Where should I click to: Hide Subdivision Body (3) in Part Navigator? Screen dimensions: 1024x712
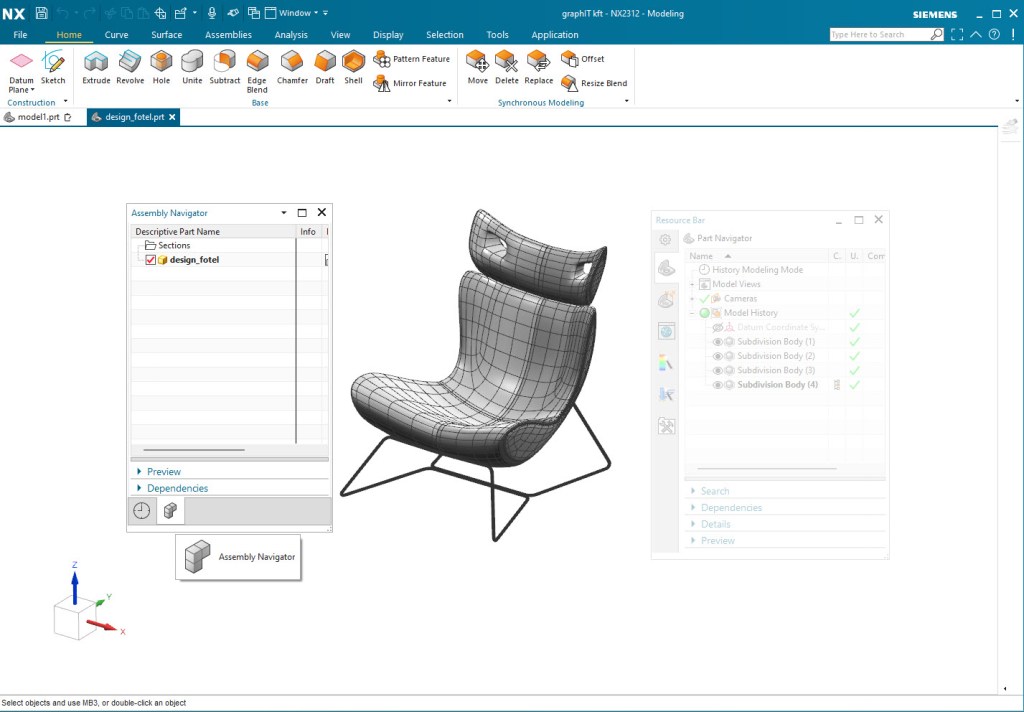(717, 370)
